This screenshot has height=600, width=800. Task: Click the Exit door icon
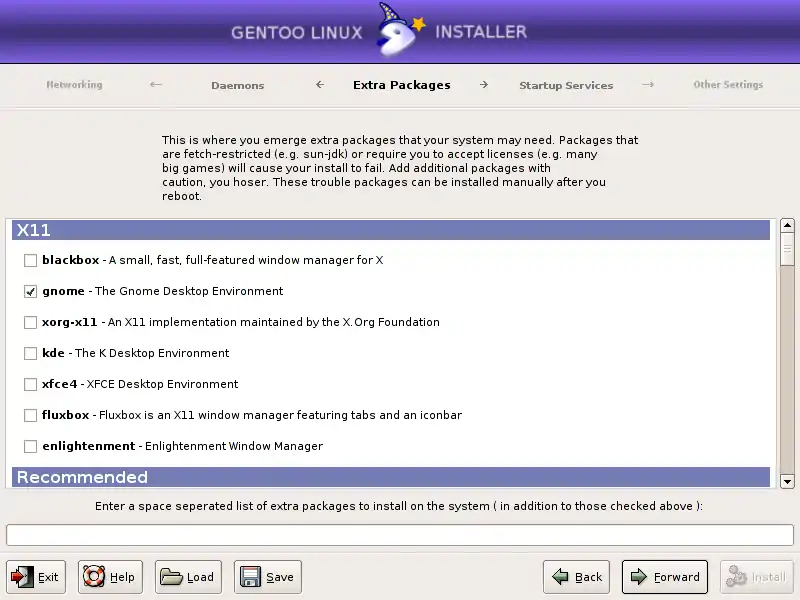(22, 577)
